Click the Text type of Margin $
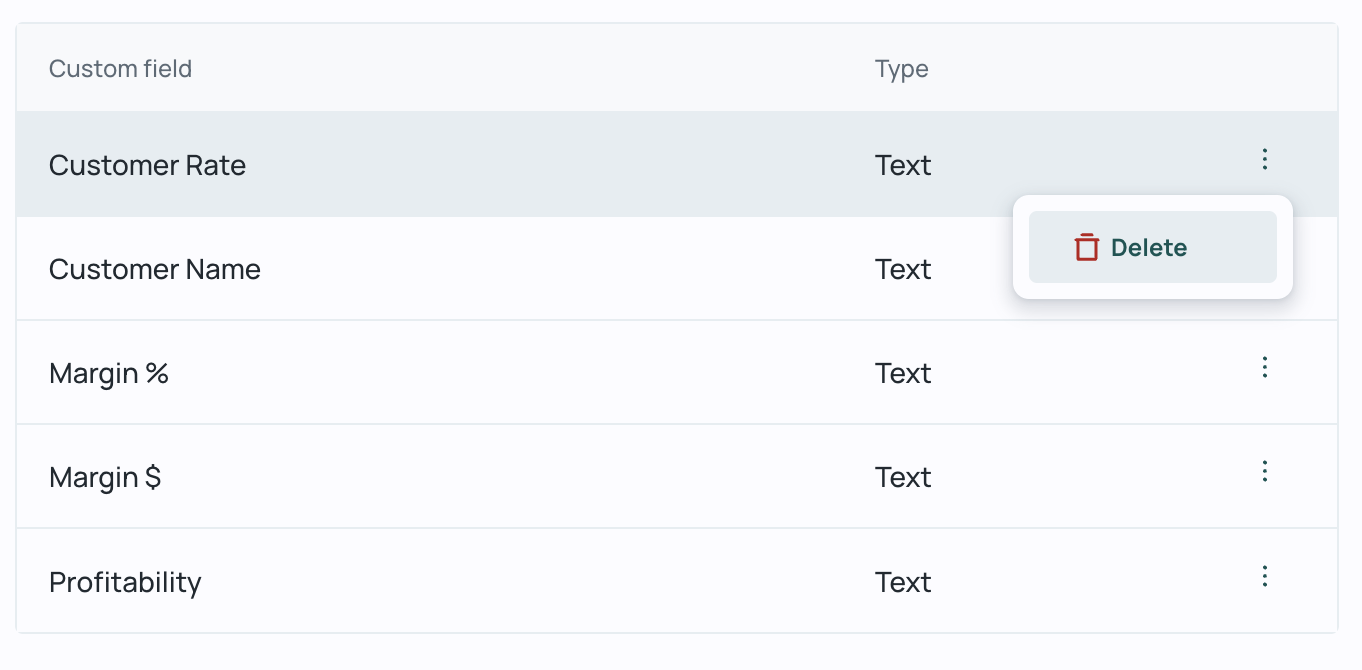Screen dimensions: 1362x670 click(903, 477)
